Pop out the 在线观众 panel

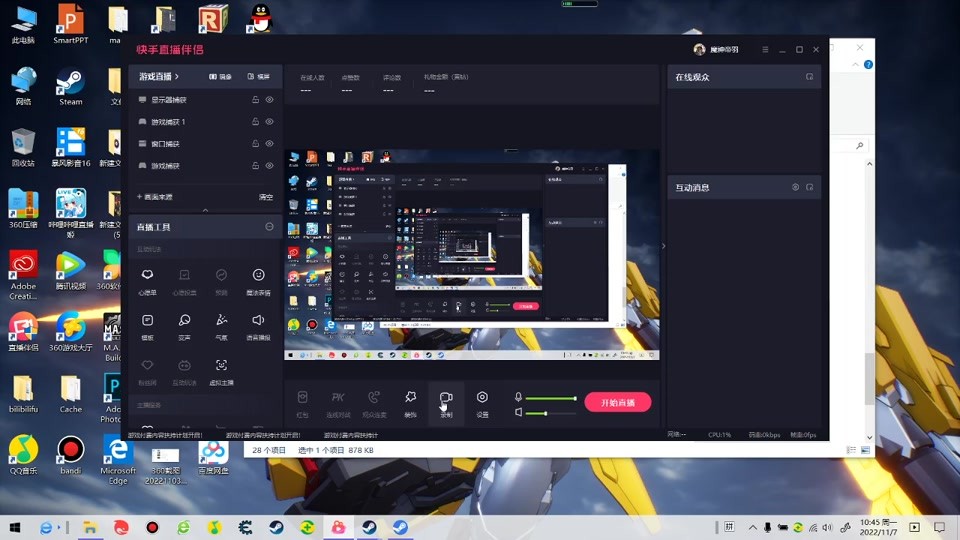coord(809,77)
